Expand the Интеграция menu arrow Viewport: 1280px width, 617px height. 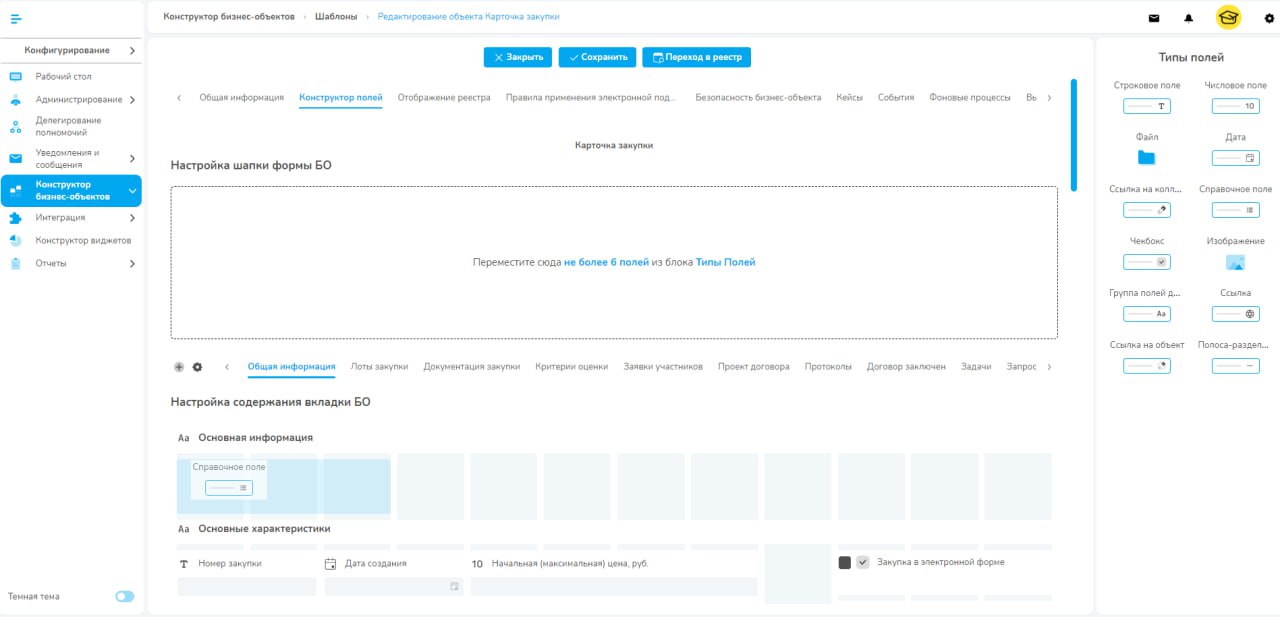coord(132,218)
